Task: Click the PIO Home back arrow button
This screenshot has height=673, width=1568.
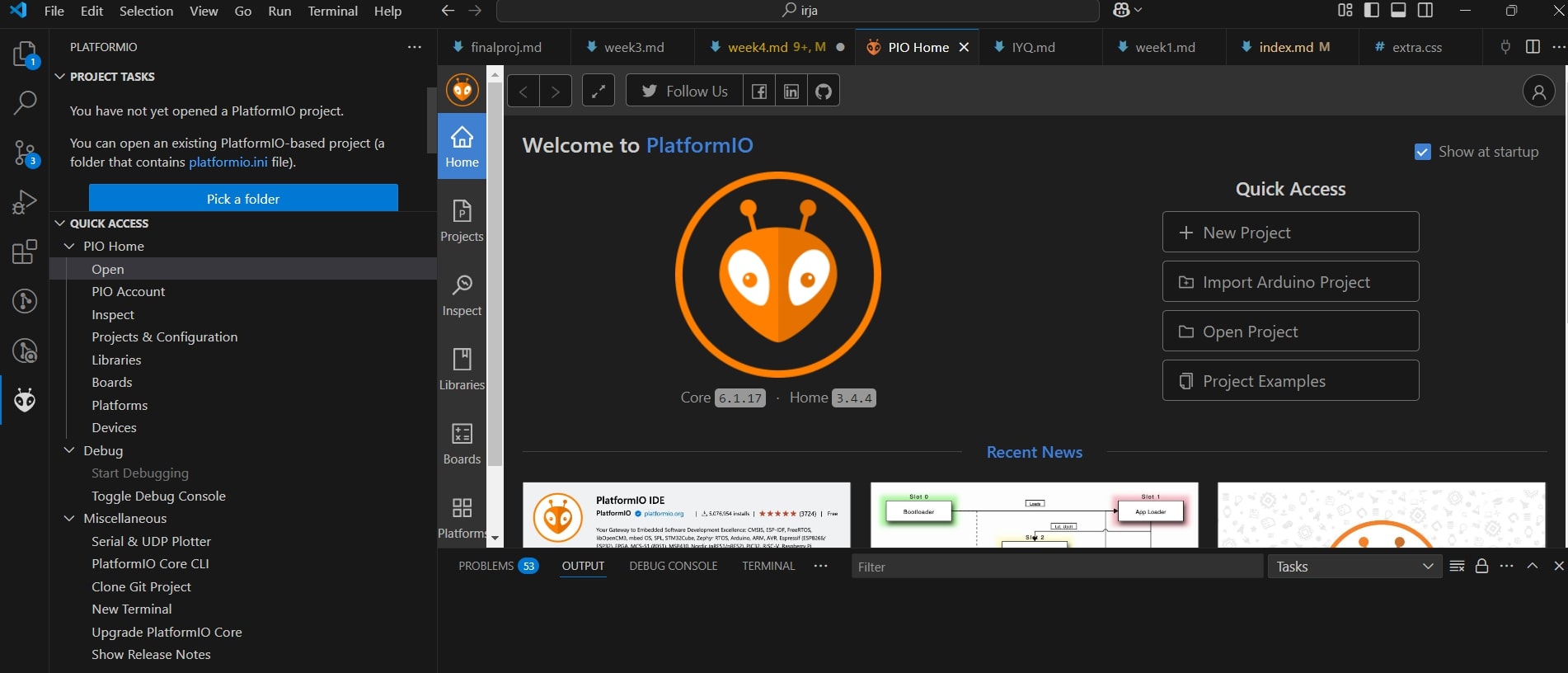Action: [523, 91]
